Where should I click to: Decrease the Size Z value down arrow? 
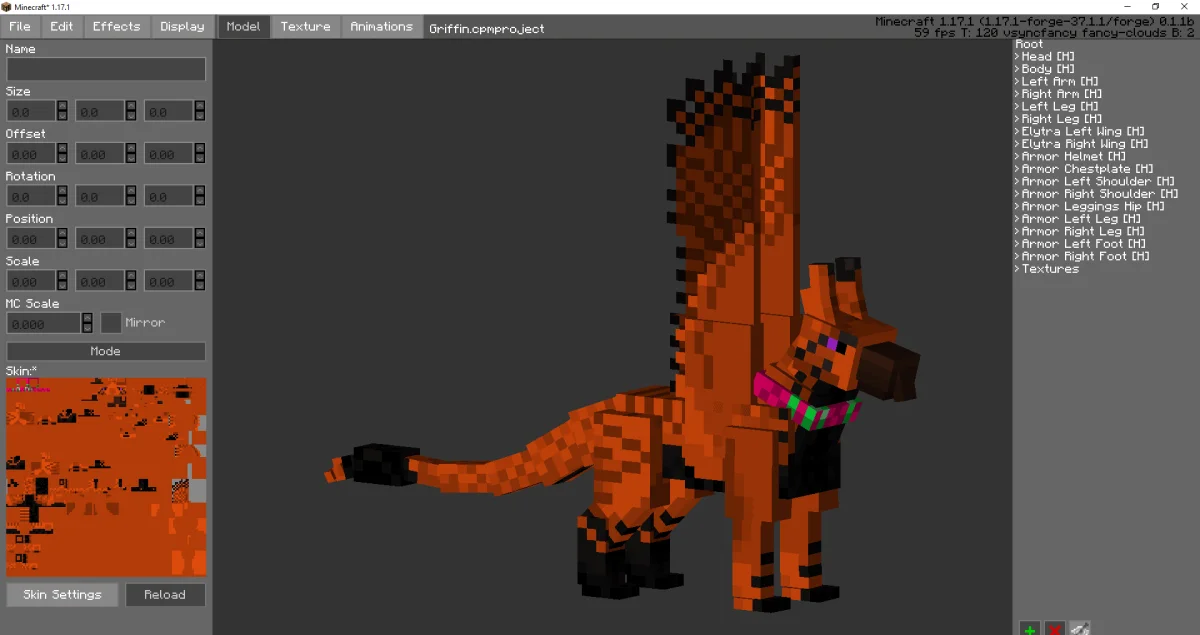coord(200,117)
